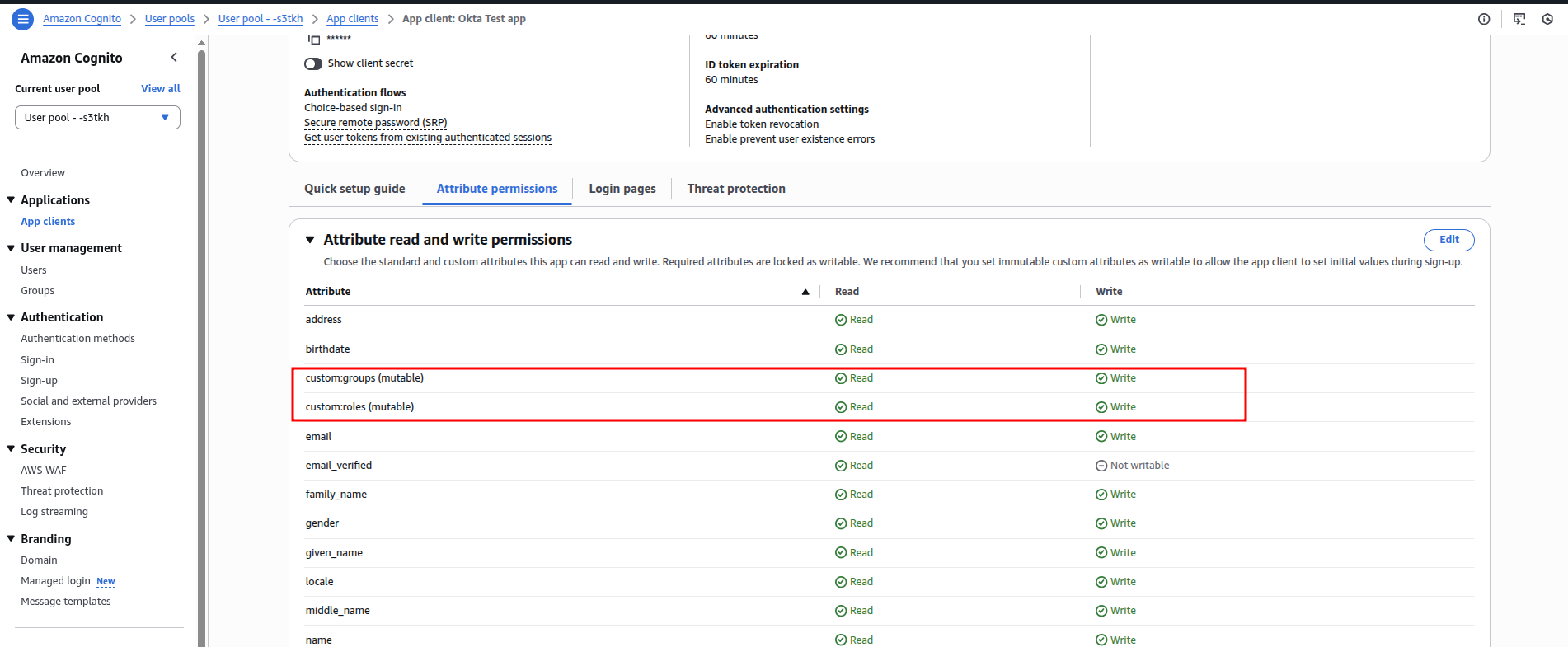Click the Not writable icon for email_verified
1568x647 pixels.
click(x=1101, y=466)
